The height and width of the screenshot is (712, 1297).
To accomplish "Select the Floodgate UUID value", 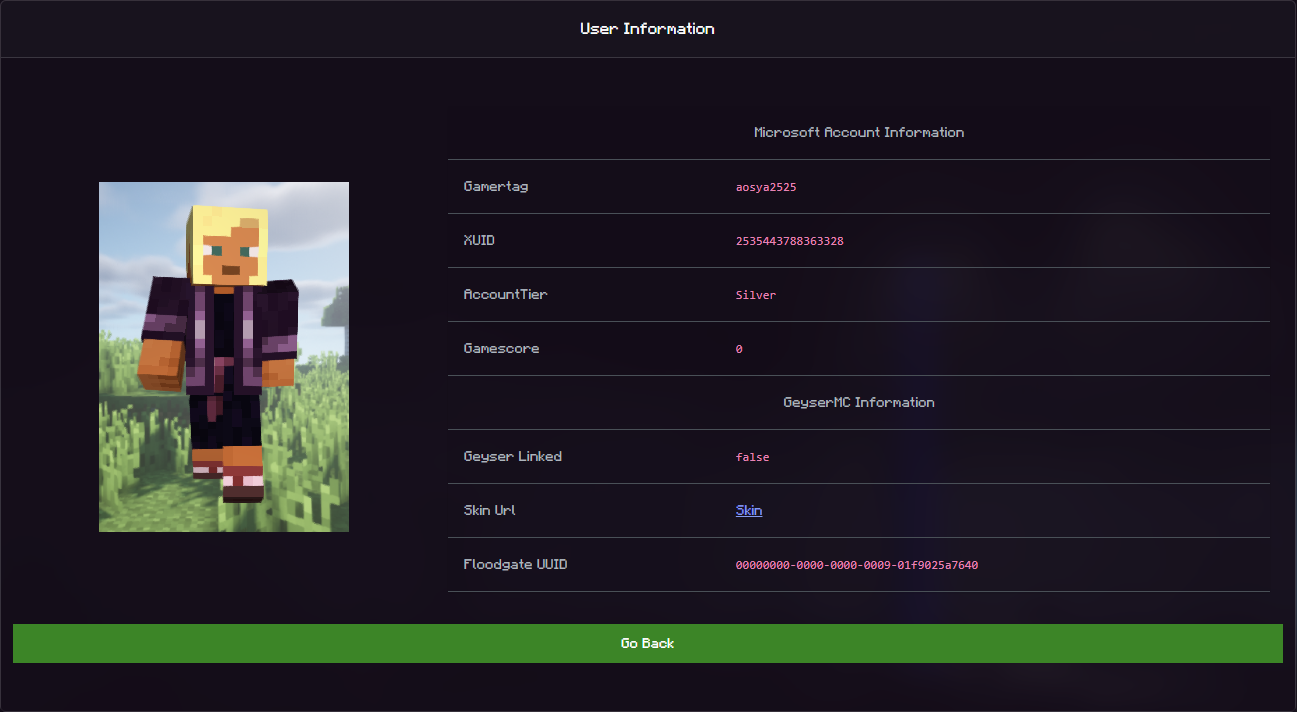I will 856,565.
